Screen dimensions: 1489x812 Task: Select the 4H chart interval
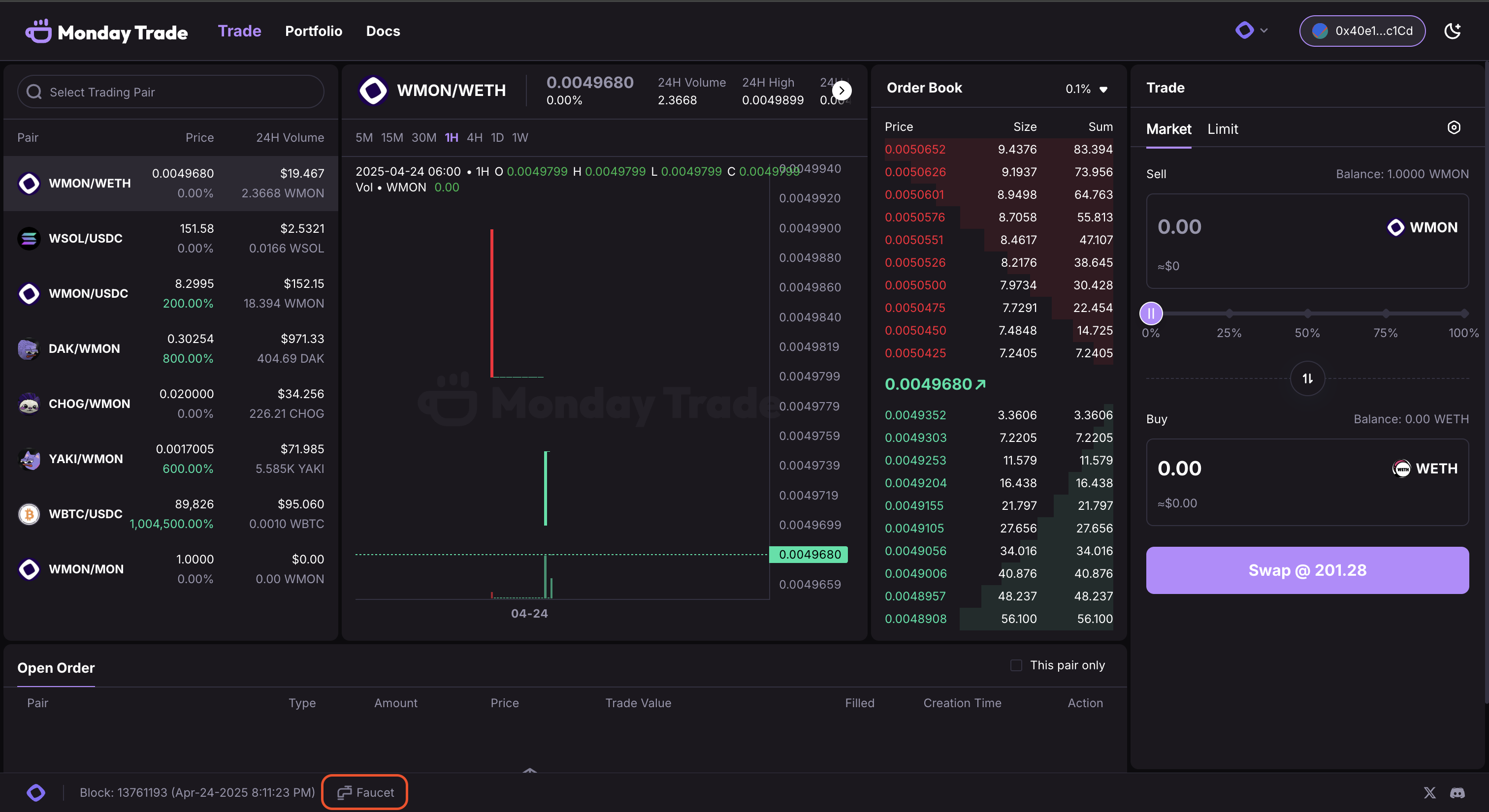pos(474,137)
